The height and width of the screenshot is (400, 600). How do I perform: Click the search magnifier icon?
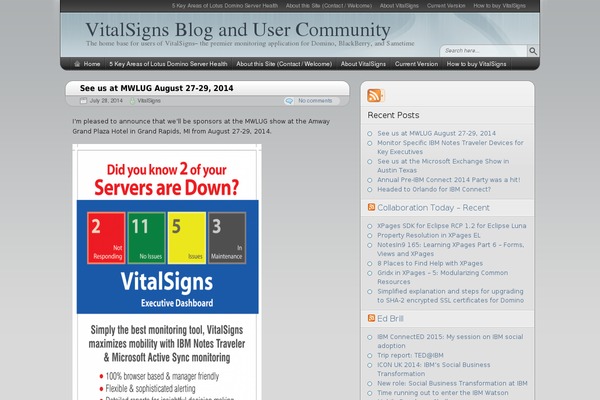click(533, 51)
